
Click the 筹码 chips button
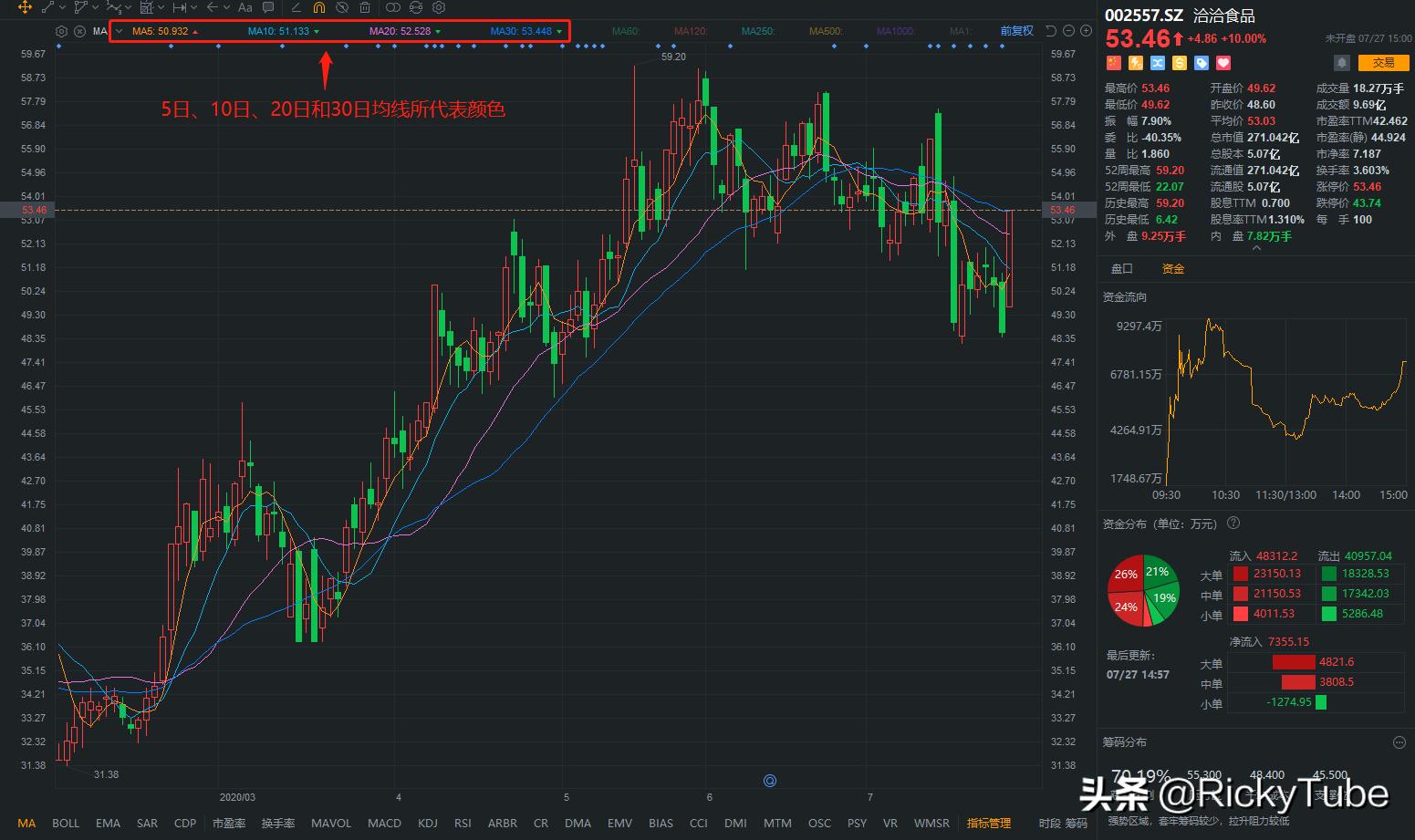coord(1077,824)
